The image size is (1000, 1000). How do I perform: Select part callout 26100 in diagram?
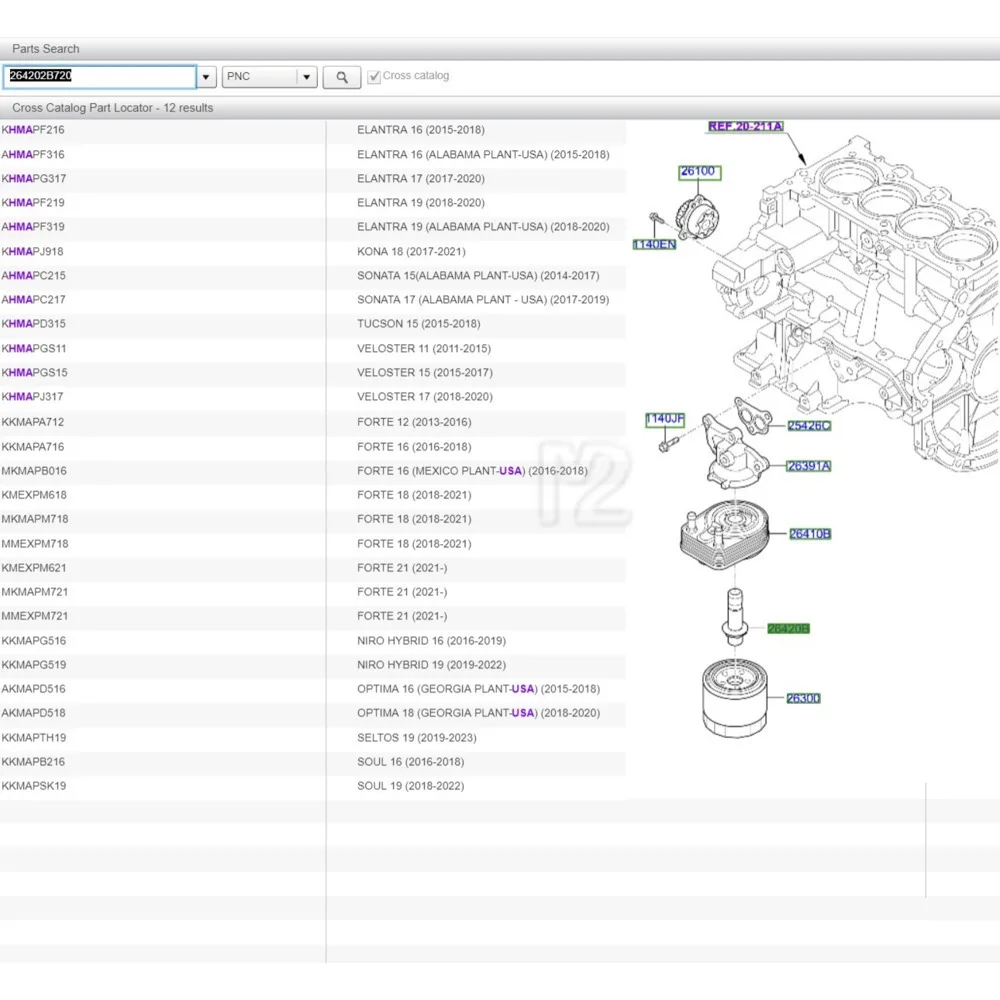698,172
